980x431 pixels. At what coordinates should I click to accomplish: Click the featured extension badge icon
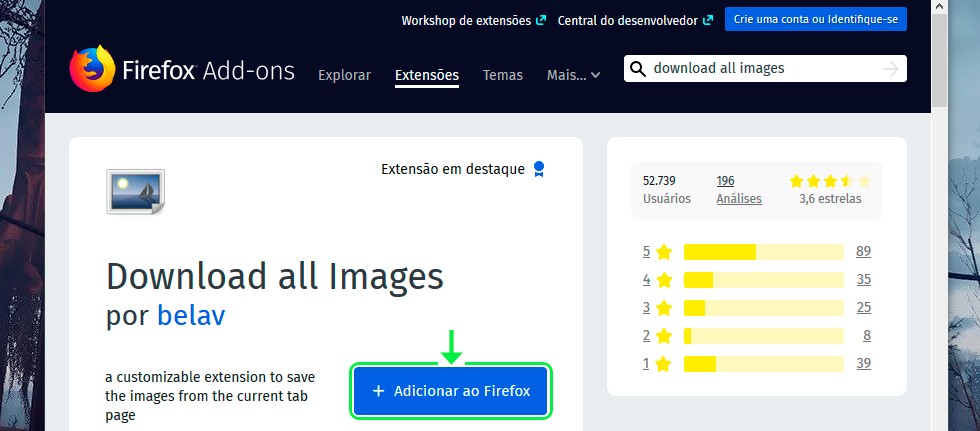tap(539, 169)
